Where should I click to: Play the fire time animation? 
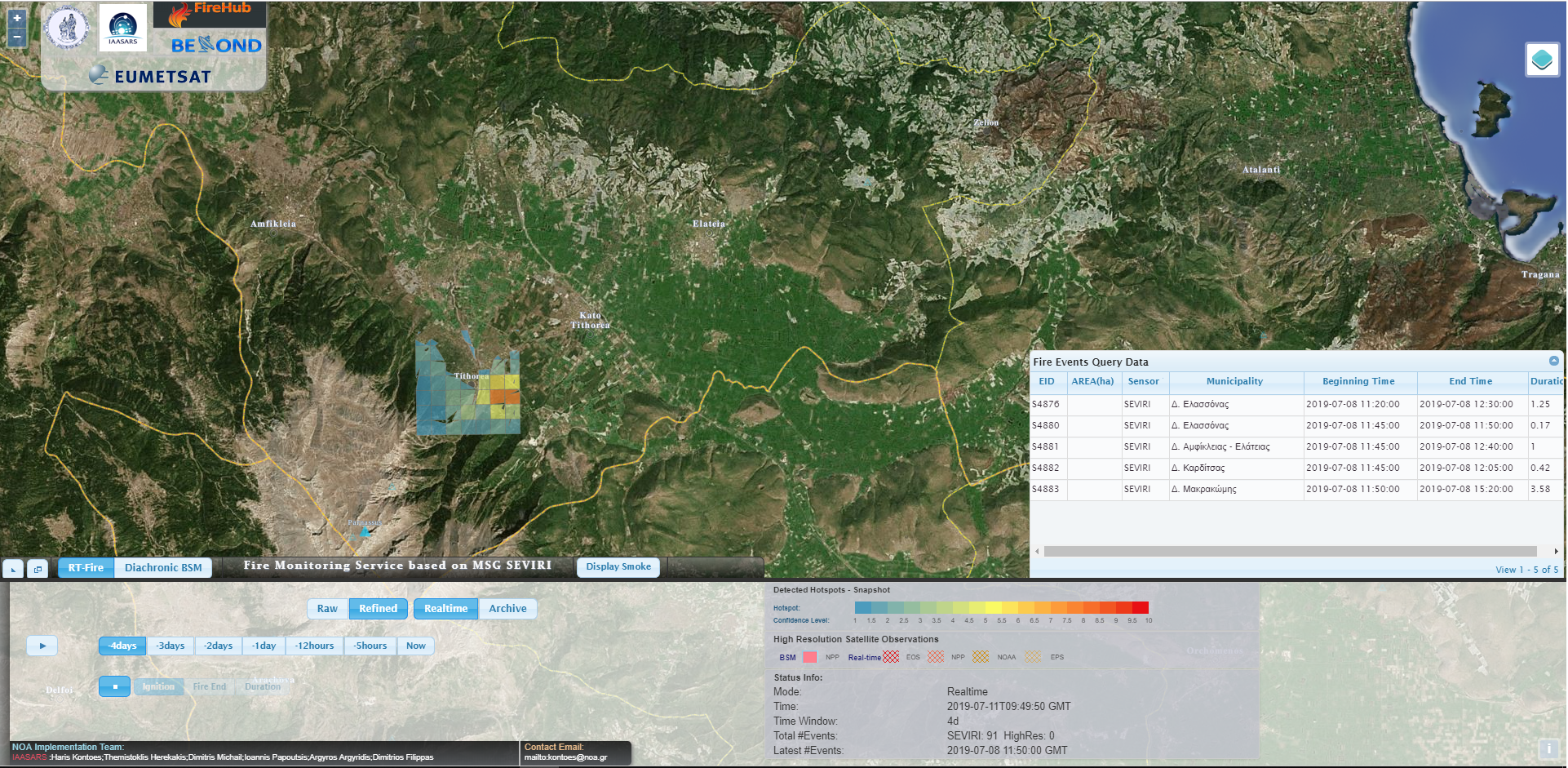(x=42, y=646)
